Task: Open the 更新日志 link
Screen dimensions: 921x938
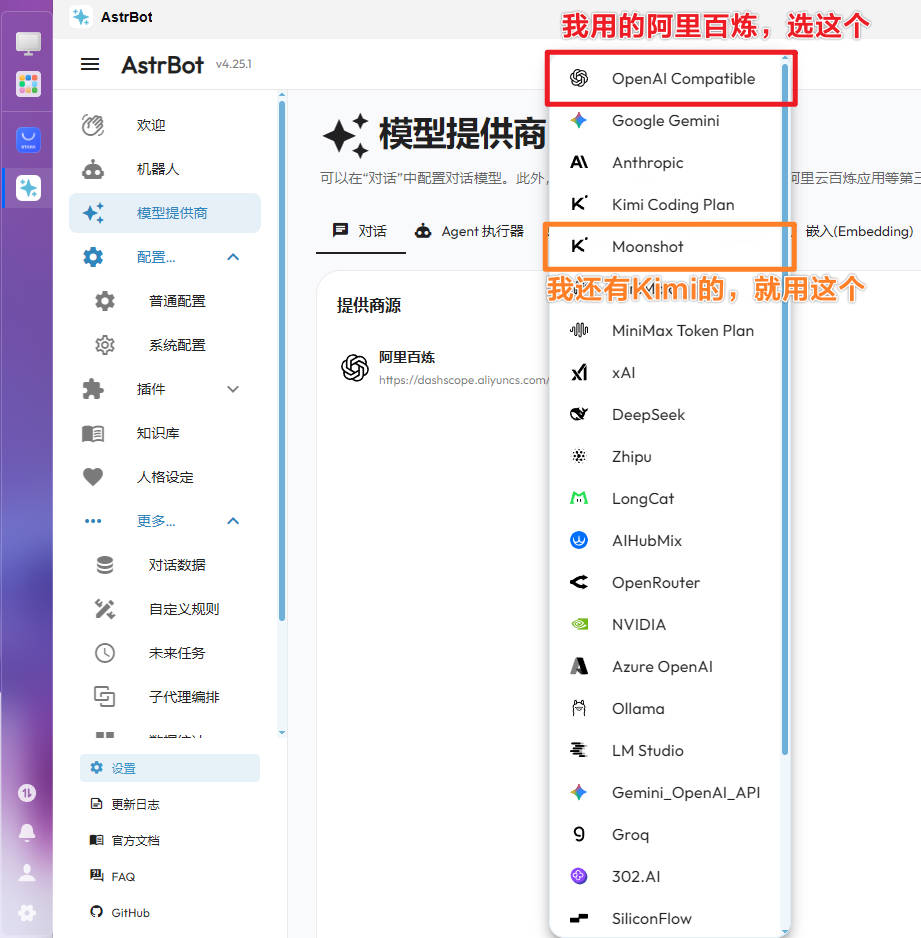Action: click(135, 804)
